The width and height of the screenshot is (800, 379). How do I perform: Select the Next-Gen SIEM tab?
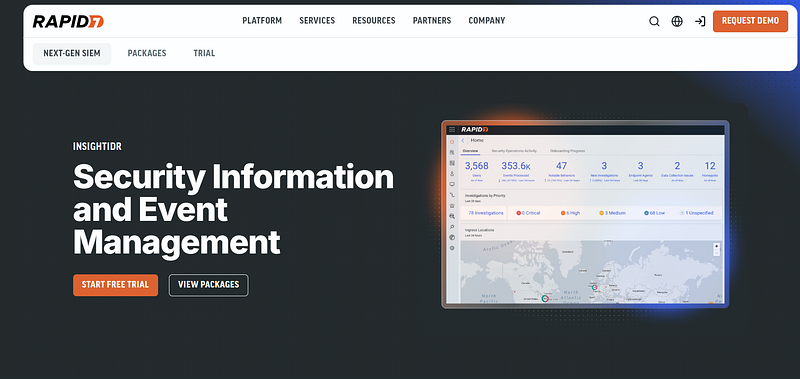pos(72,54)
